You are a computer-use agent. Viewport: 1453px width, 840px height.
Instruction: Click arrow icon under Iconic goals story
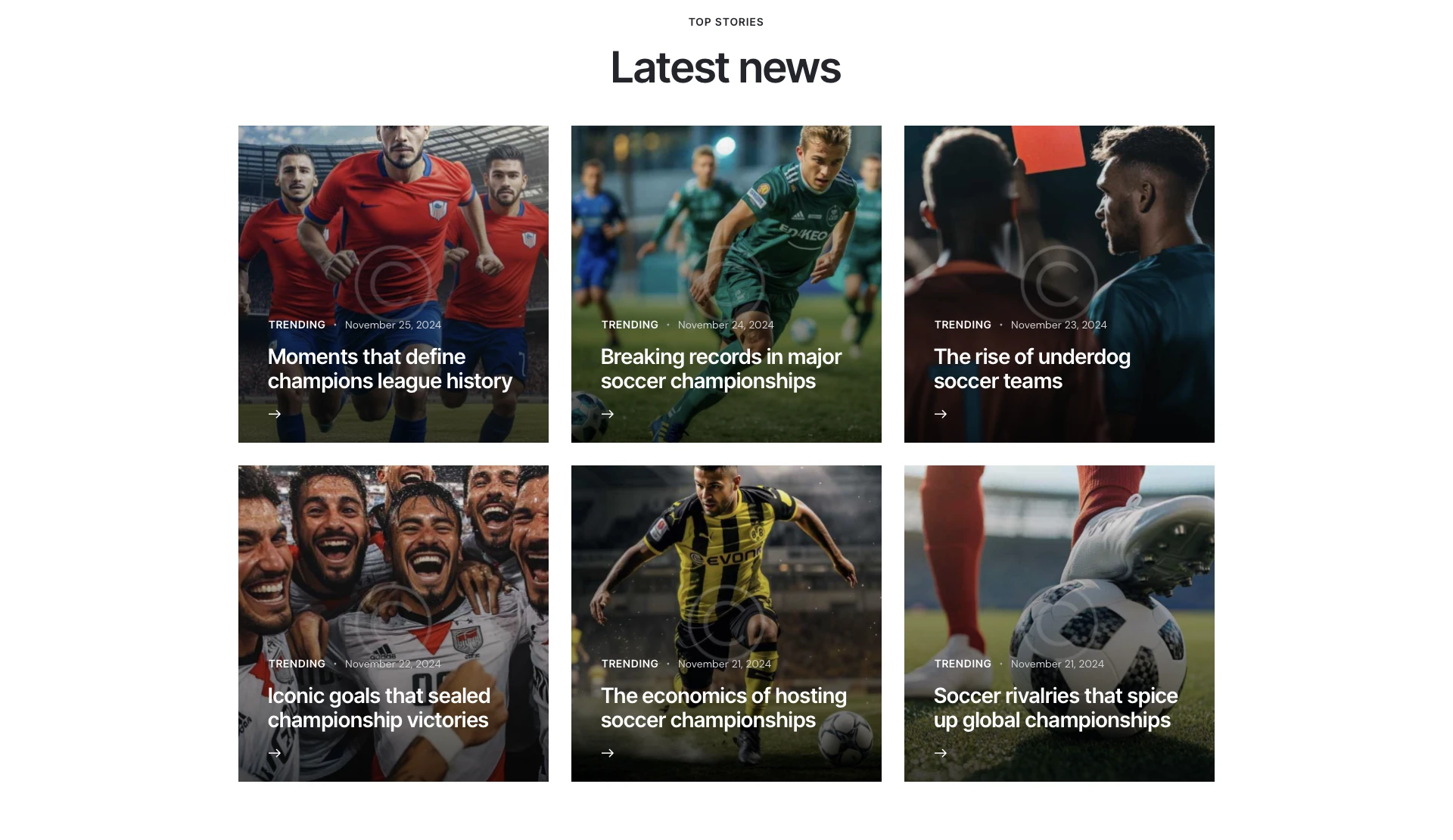(275, 753)
